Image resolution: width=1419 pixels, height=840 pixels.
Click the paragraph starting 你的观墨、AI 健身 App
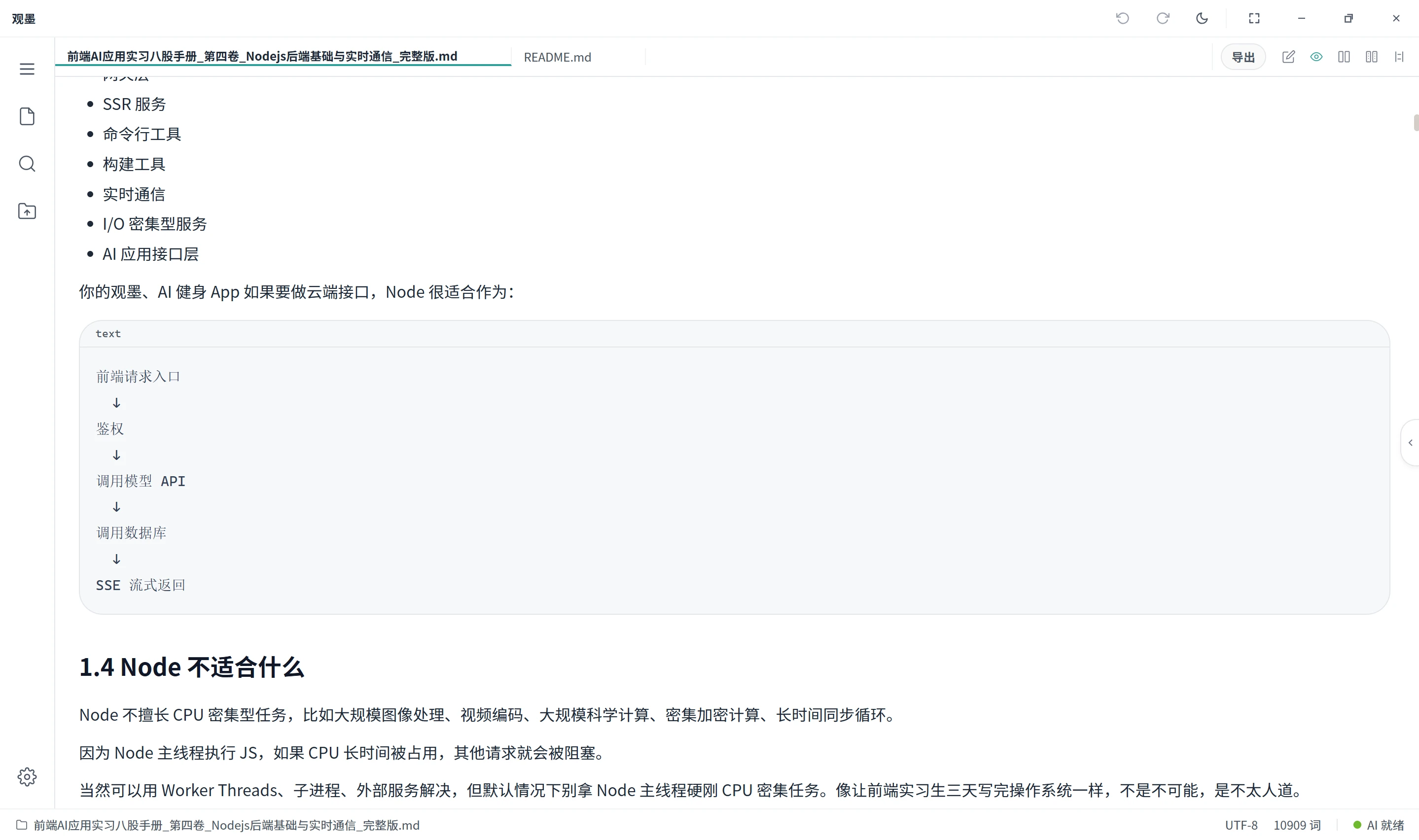coord(297,291)
